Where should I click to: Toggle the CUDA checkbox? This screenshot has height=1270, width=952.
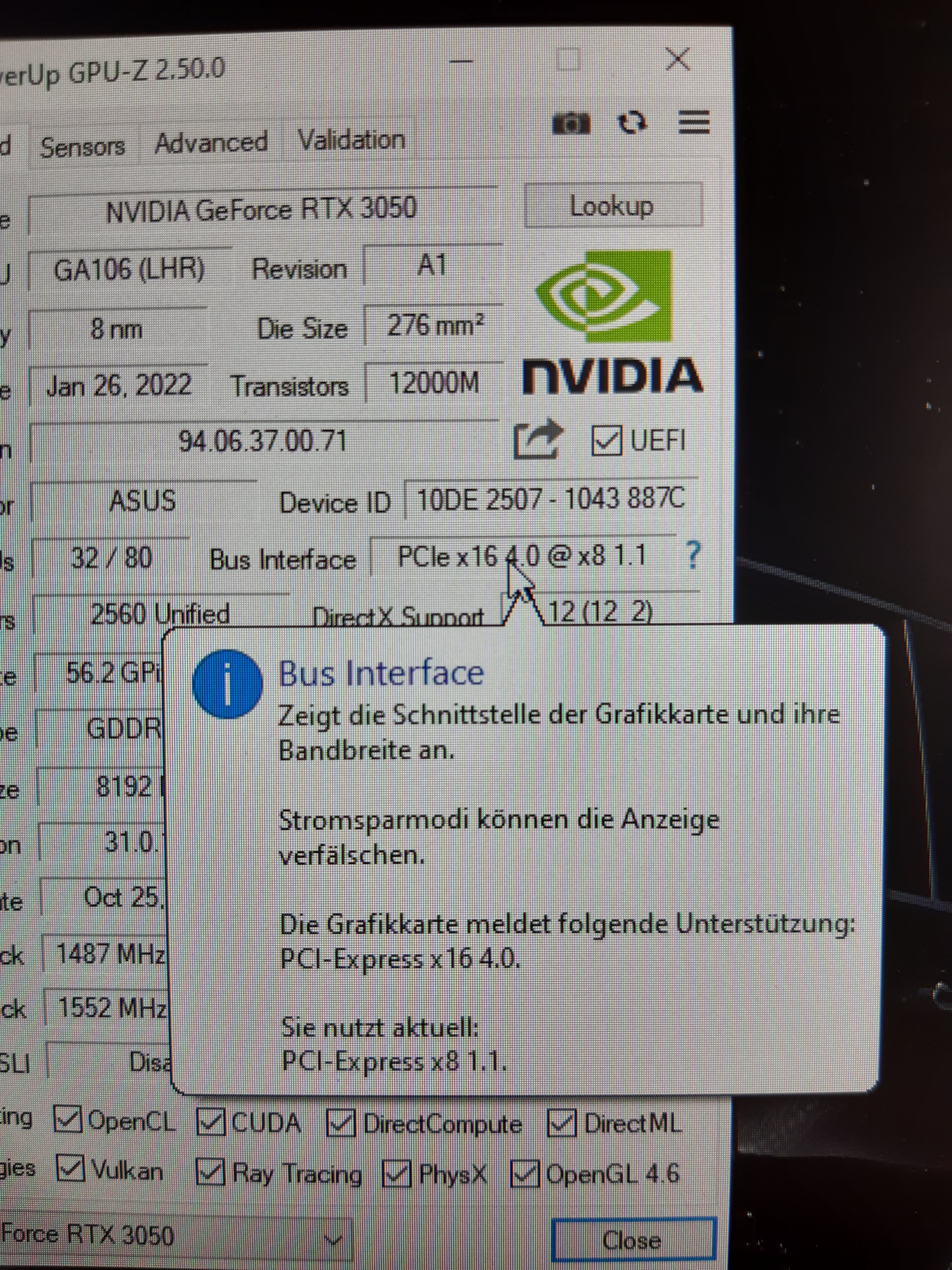(x=210, y=1122)
